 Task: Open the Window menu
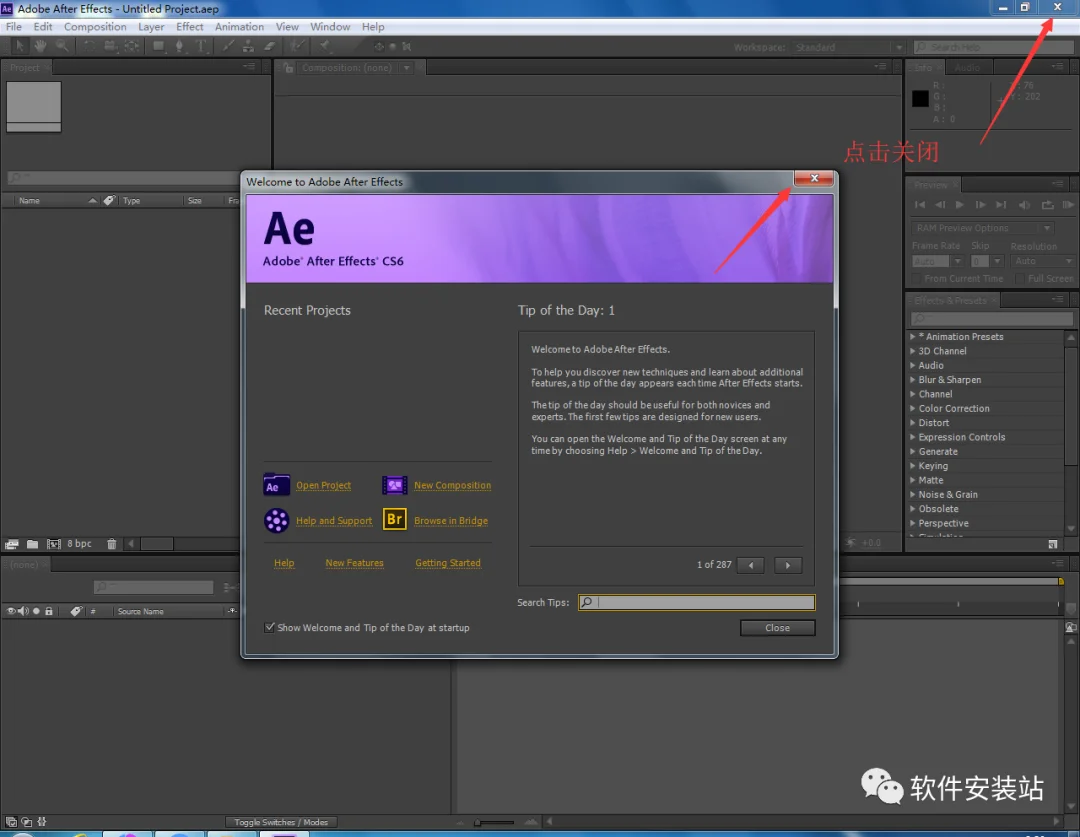330,27
